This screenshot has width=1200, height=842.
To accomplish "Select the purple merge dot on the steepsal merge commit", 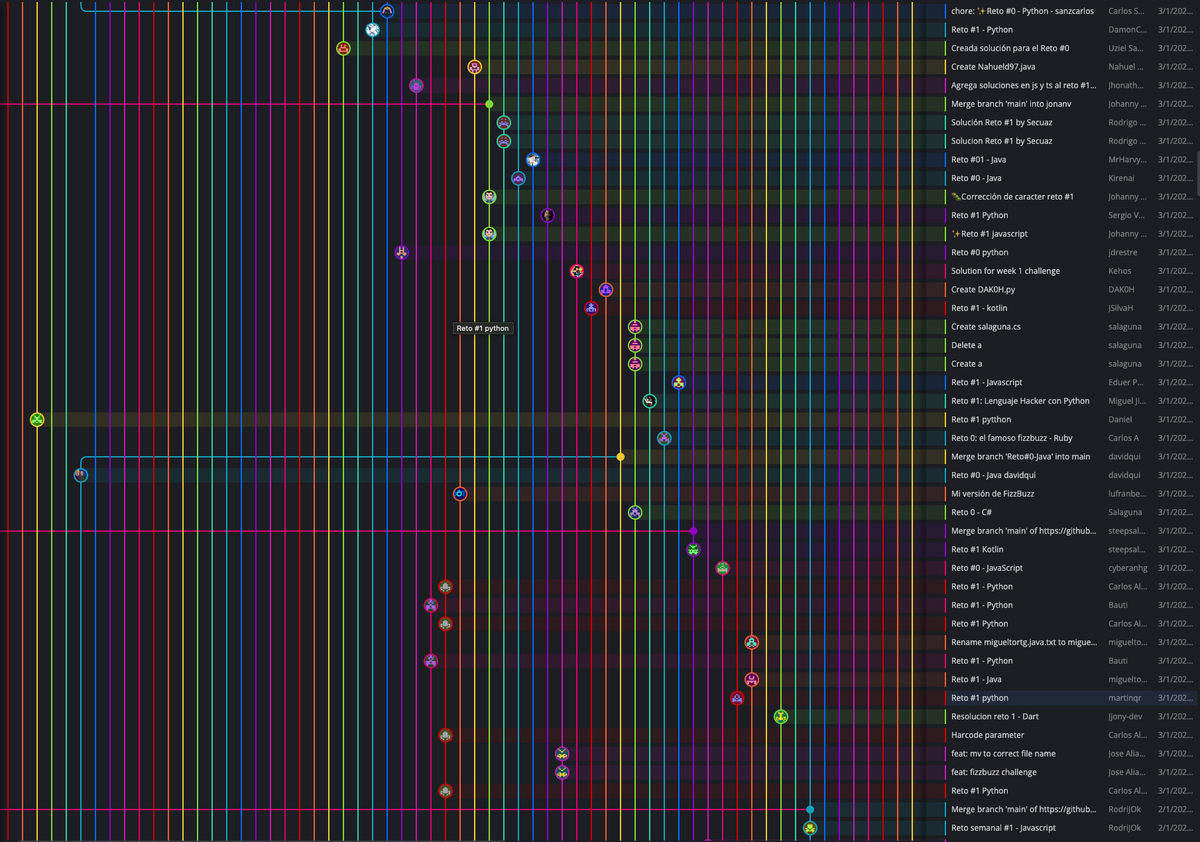I will 694,530.
